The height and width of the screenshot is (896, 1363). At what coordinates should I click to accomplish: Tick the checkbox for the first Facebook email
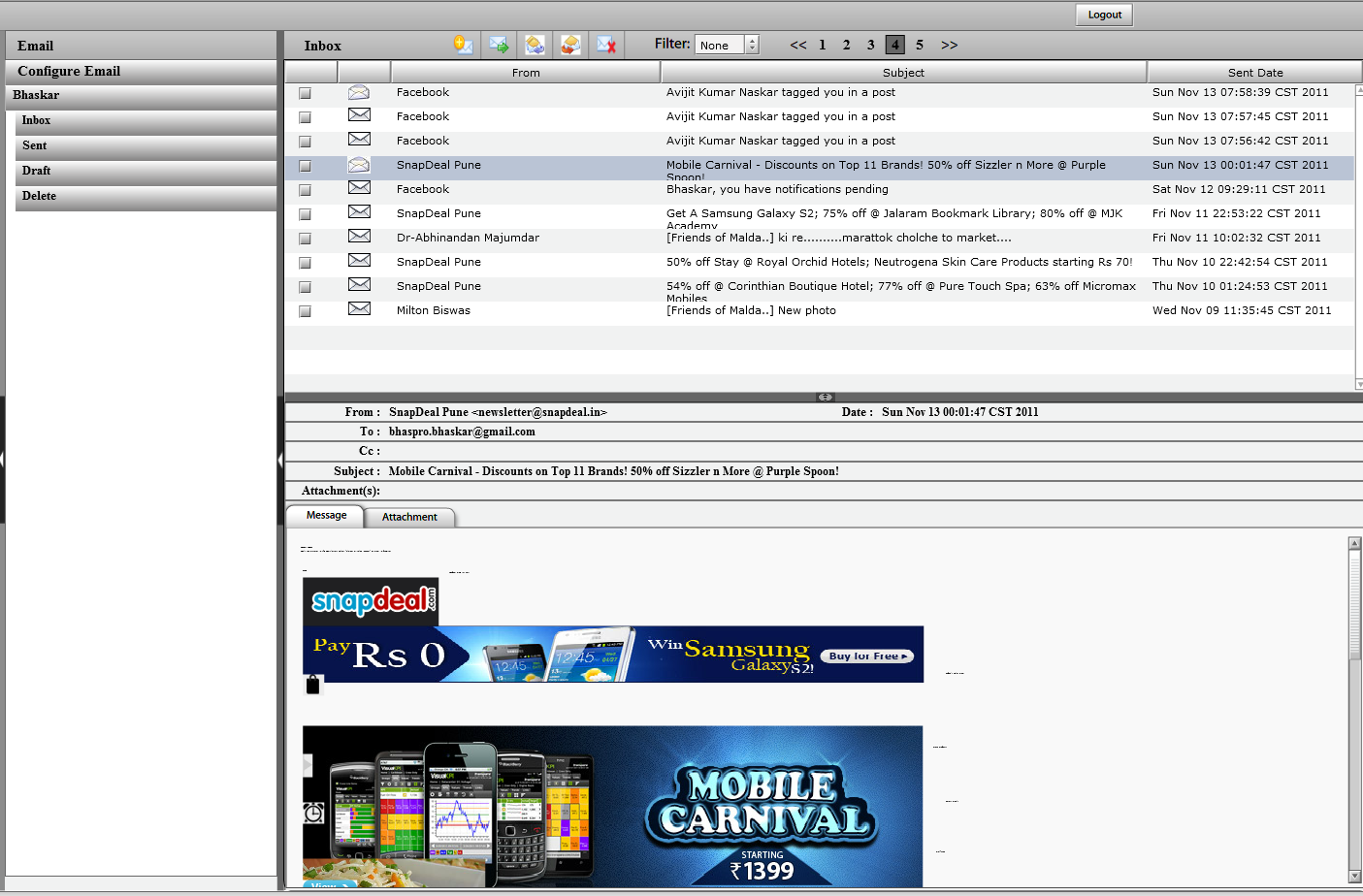tap(305, 93)
